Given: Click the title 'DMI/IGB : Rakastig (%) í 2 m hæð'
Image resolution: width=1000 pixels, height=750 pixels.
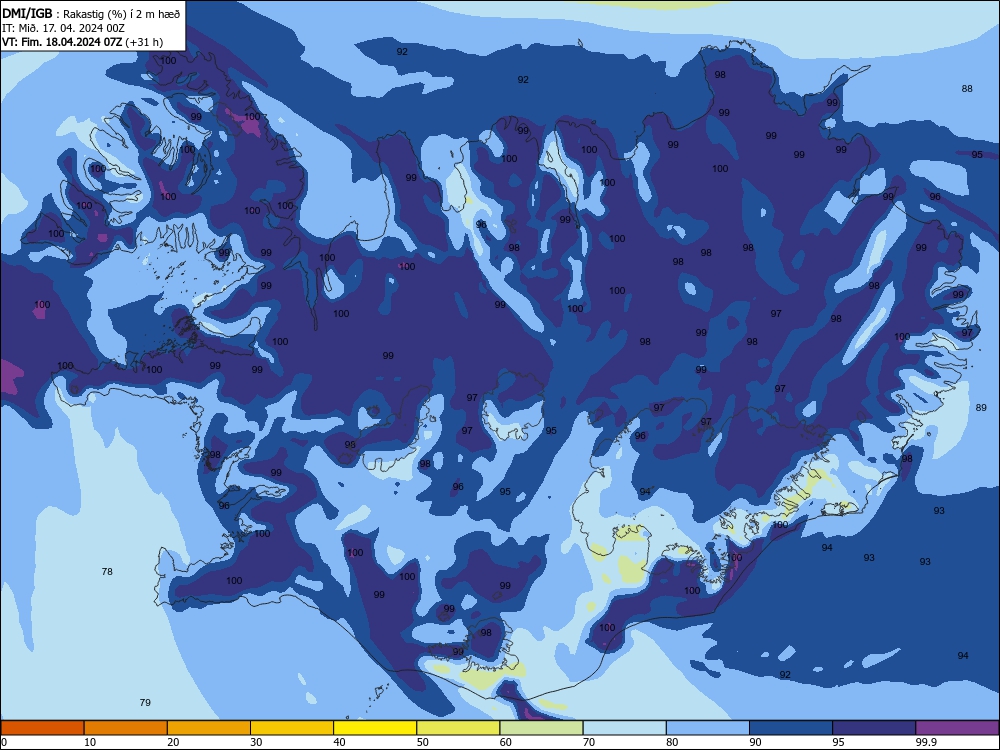Looking at the screenshot, I should pos(91,13).
